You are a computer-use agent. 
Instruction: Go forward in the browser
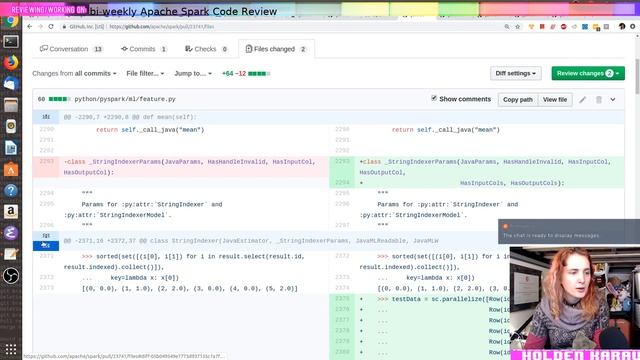[x=40, y=27]
